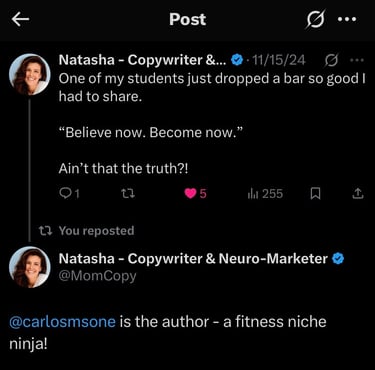Image resolution: width=375 pixels, height=370 pixels.
Task: Tap the 11/15/24 timestamp
Action: [x=279, y=60]
